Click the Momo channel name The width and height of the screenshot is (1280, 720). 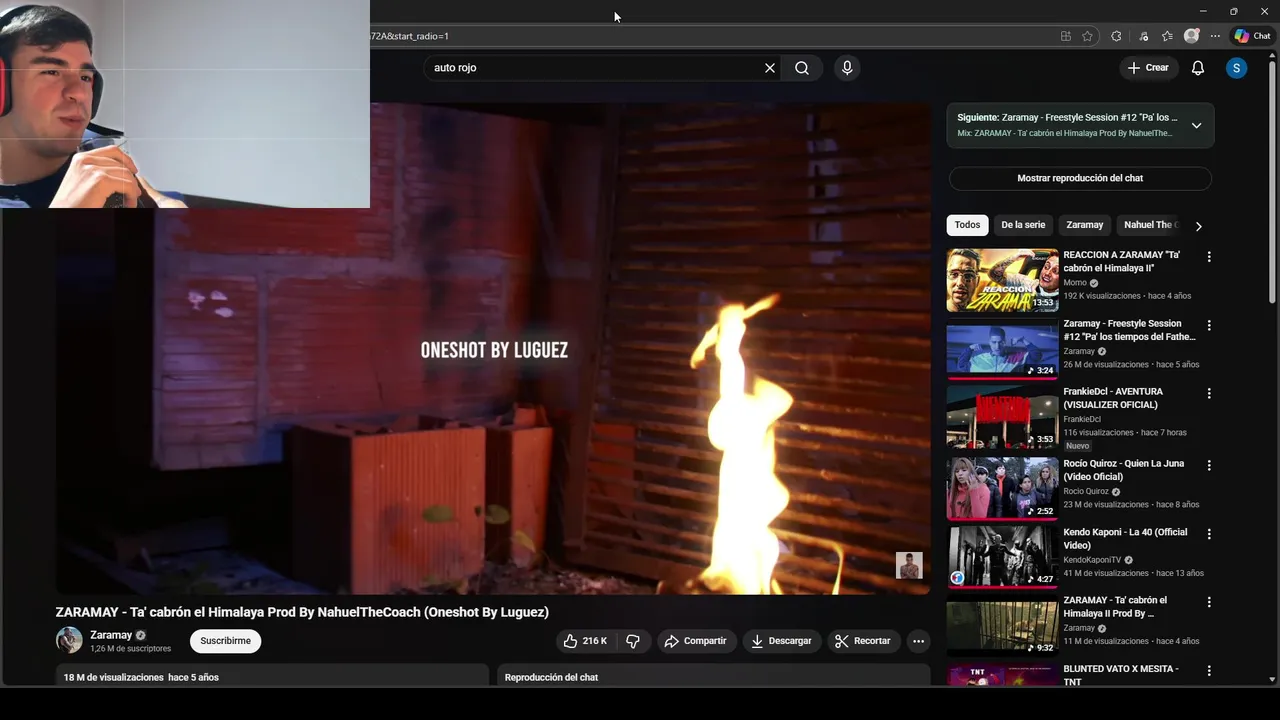(x=1075, y=283)
